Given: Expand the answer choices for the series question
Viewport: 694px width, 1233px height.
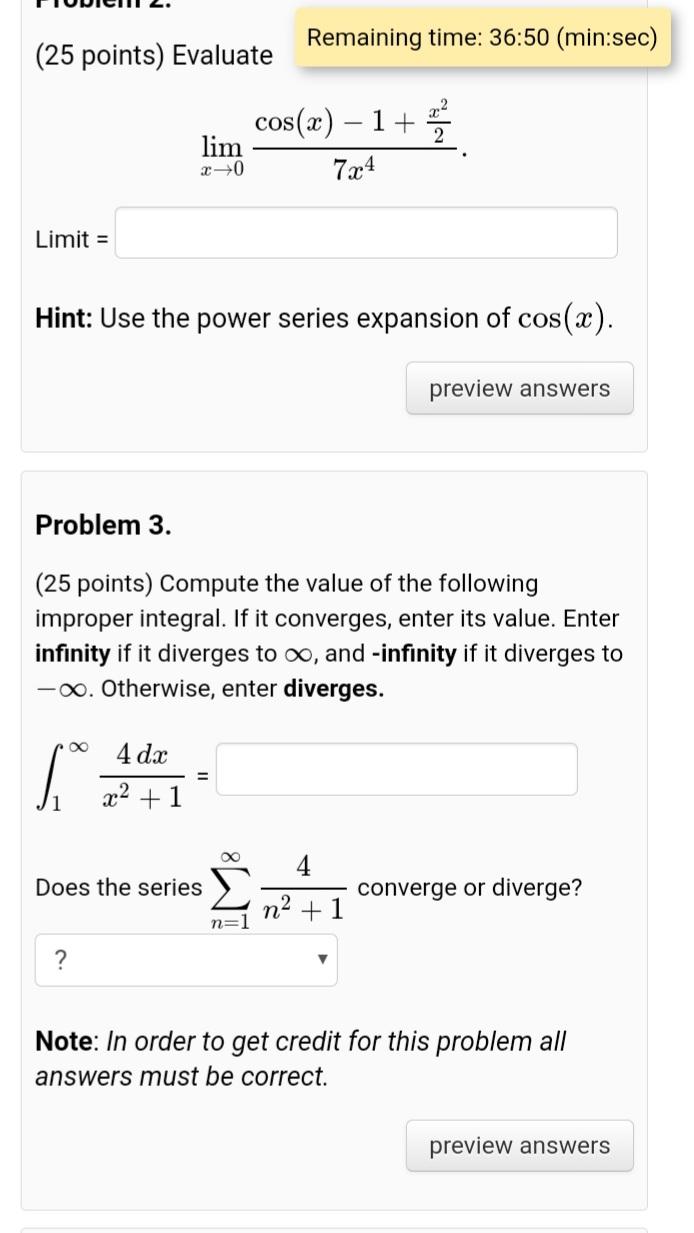Looking at the screenshot, I should (x=186, y=960).
